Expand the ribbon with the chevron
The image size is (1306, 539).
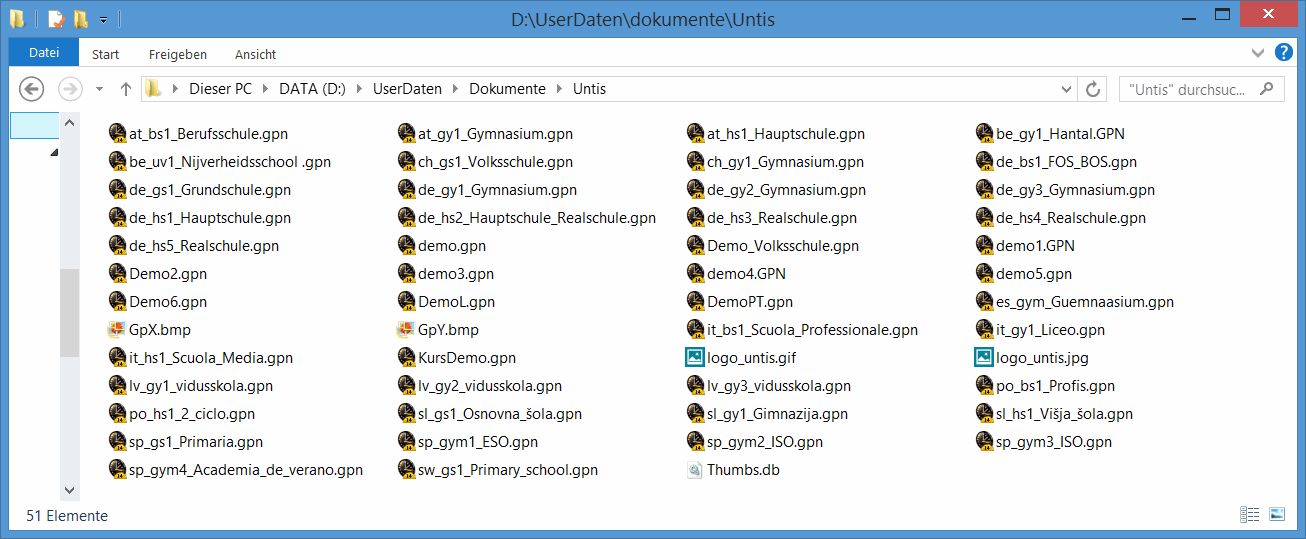pos(1258,53)
